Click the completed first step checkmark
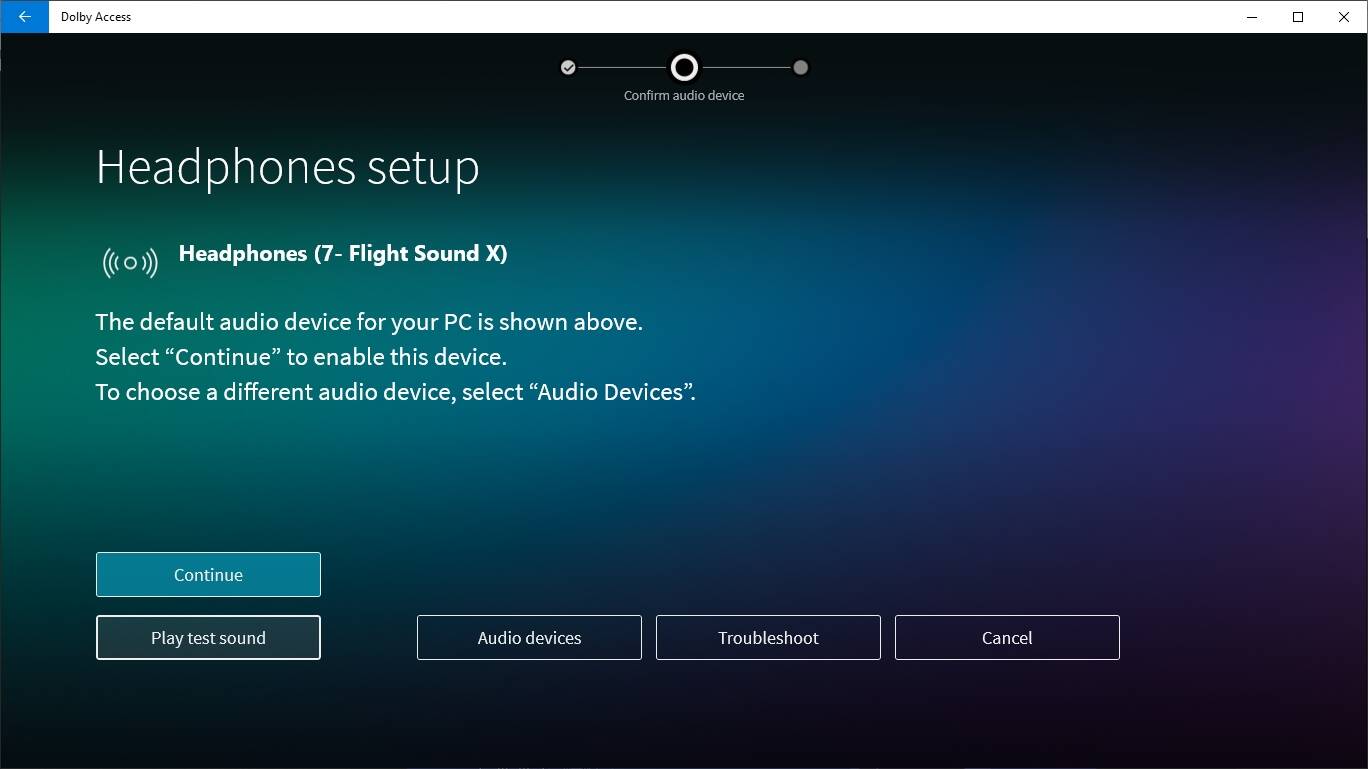 coord(568,68)
